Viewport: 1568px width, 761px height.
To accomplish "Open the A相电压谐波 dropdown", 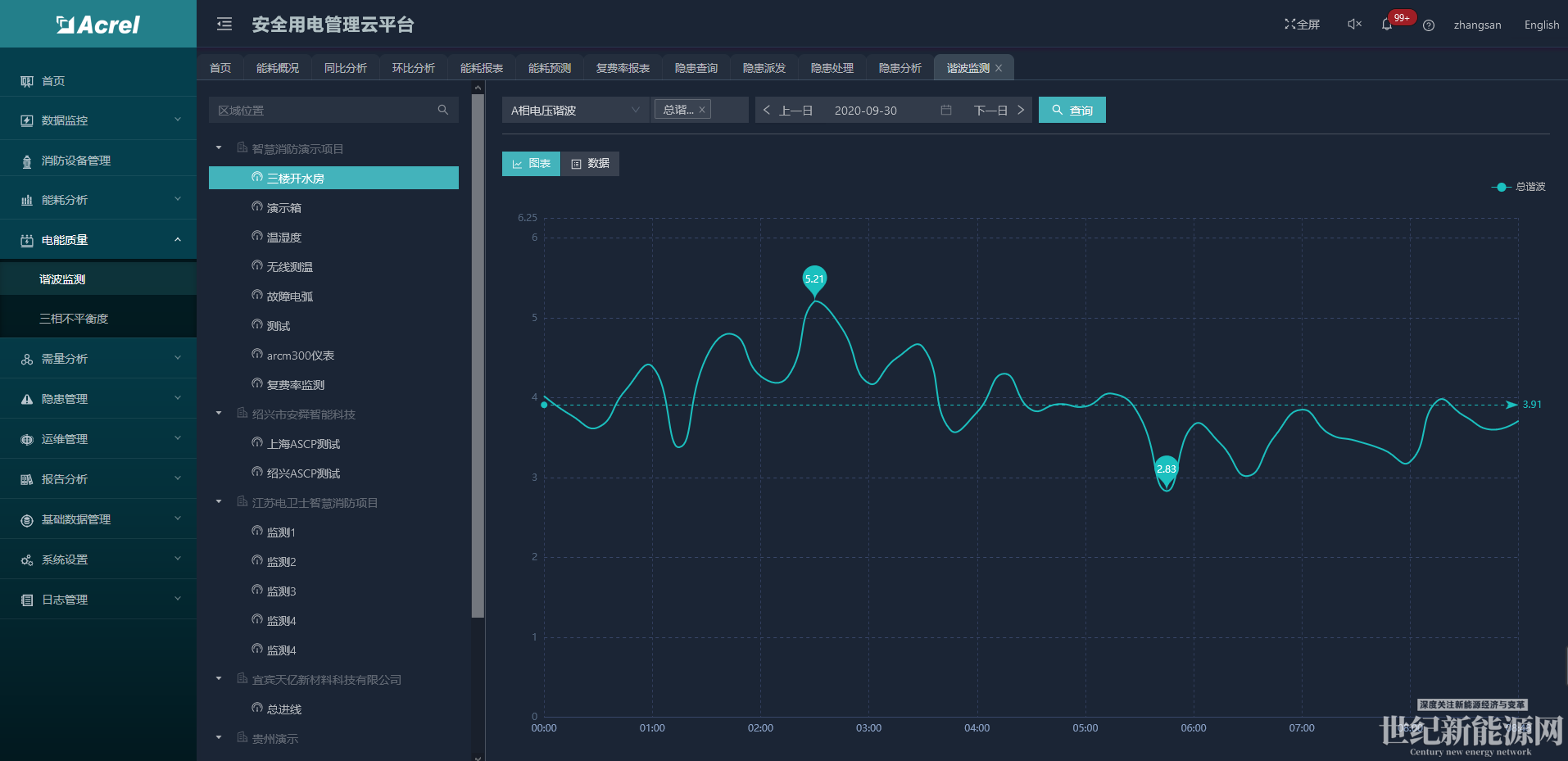I will pos(575,110).
